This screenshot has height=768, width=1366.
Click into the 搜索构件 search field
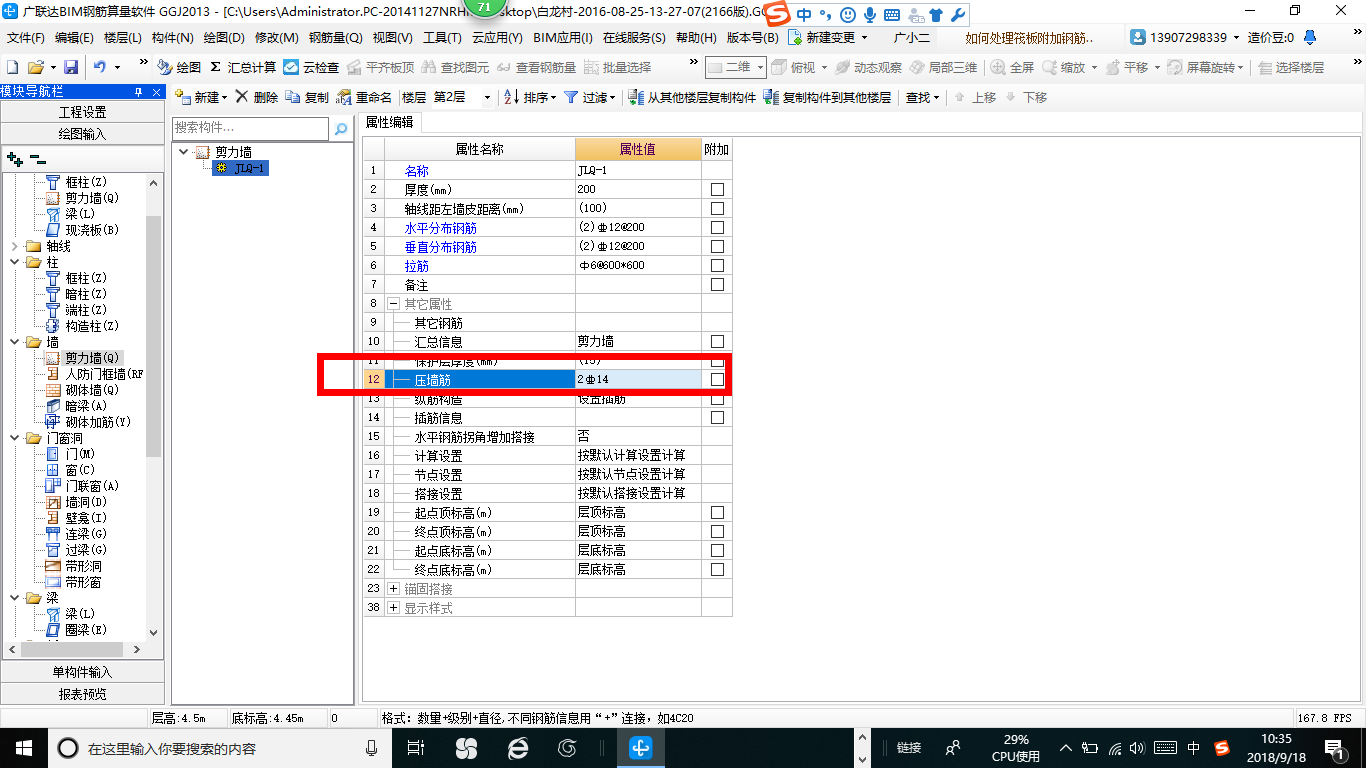(250, 128)
